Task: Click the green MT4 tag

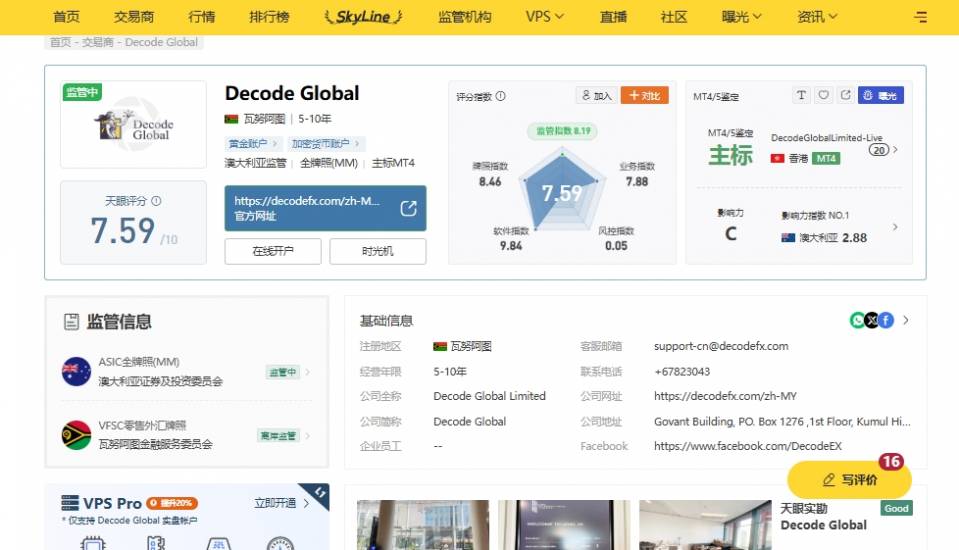Action: tap(826, 158)
